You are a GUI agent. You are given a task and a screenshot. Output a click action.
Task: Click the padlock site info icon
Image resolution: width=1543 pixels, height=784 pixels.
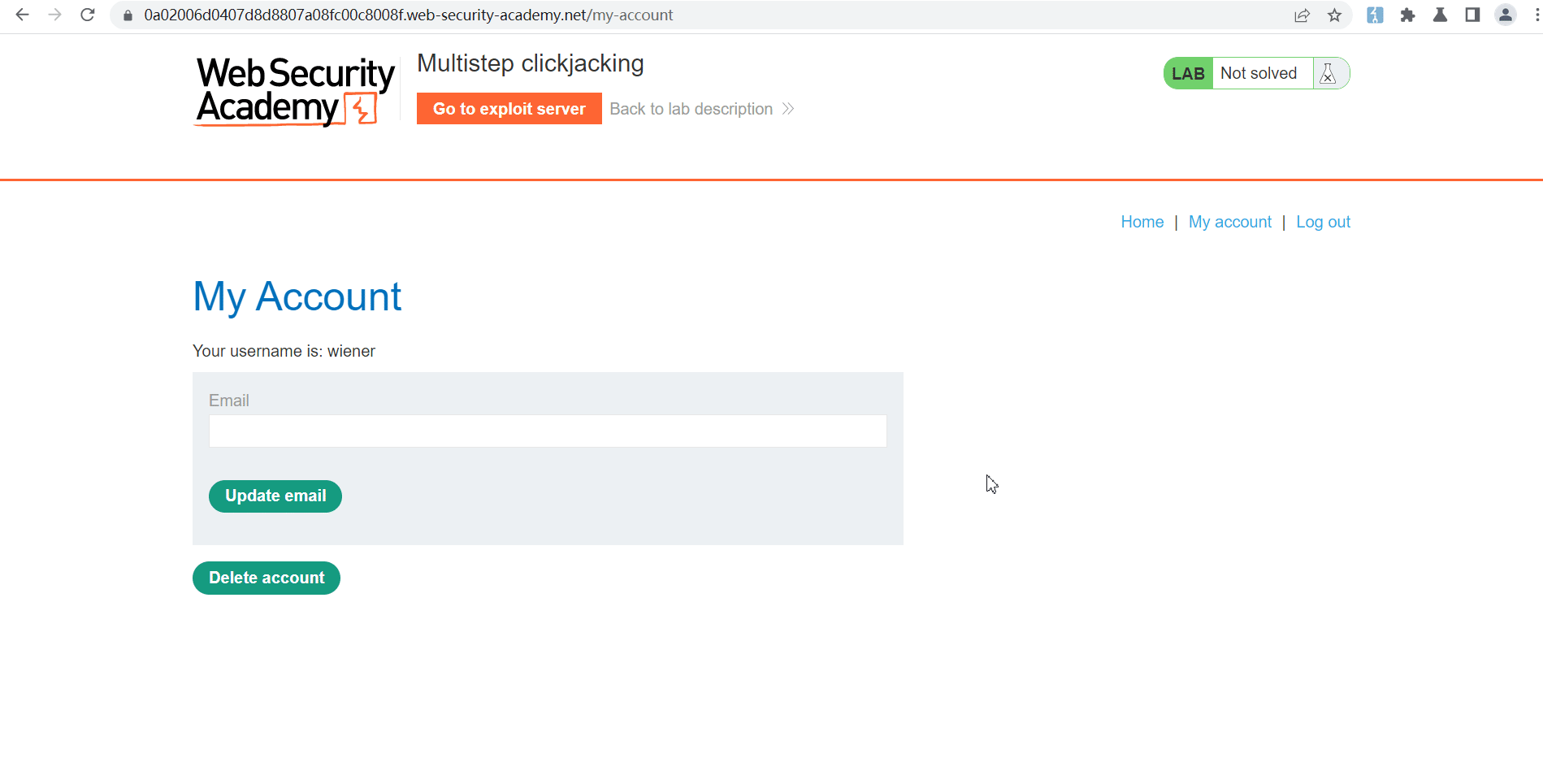(128, 15)
